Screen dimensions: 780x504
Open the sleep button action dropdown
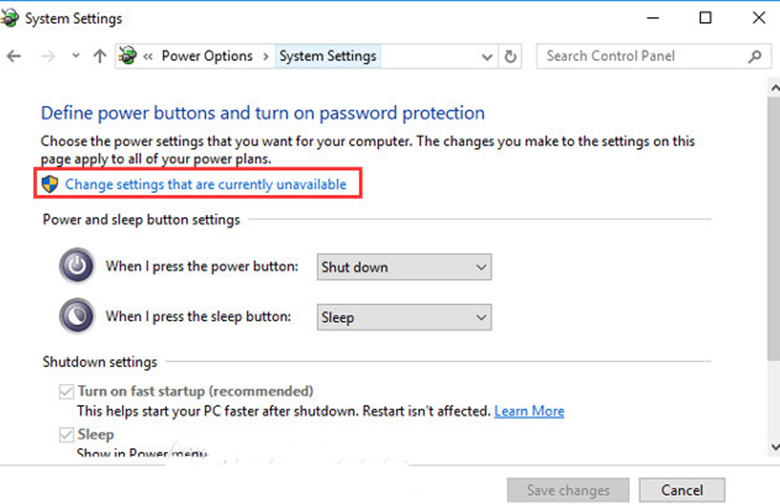(404, 317)
